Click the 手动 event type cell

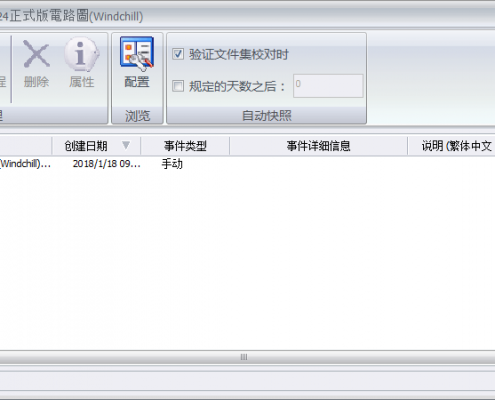tap(172, 164)
